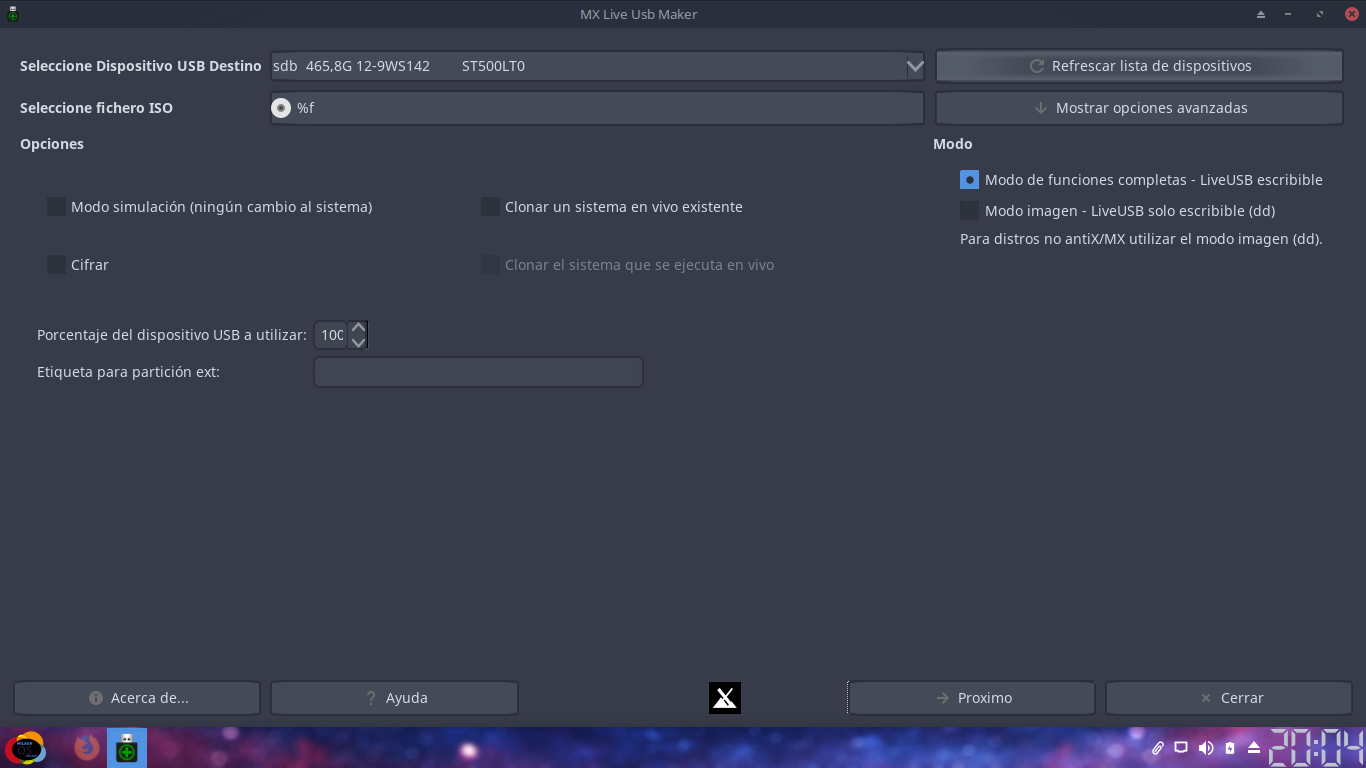
Task: Click the MX Linux logo at bottom
Action: tap(725, 698)
